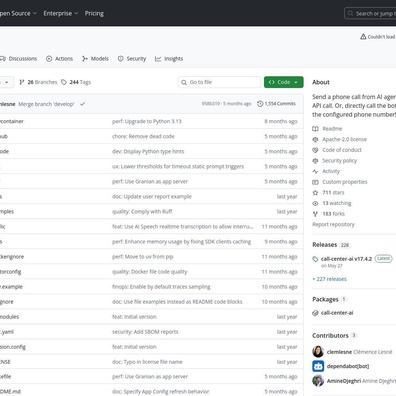The height and width of the screenshot is (396, 396).
Task: Focus the Search or jump to field
Action: point(370,13)
